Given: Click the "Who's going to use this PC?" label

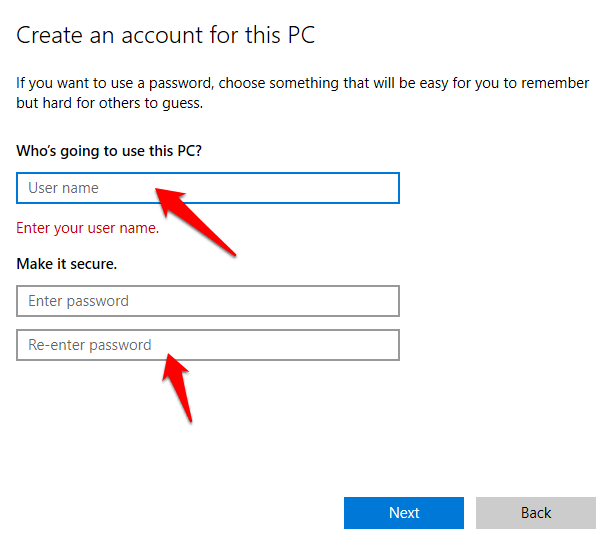Looking at the screenshot, I should click(116, 151).
